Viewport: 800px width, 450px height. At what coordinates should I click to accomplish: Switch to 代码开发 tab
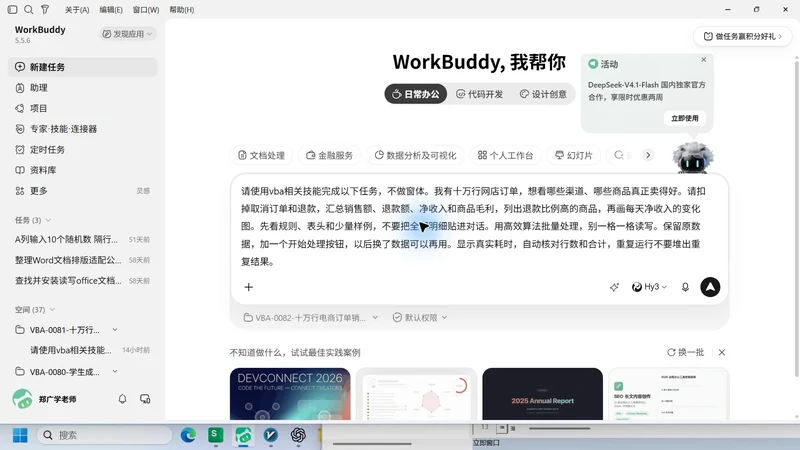[480, 94]
